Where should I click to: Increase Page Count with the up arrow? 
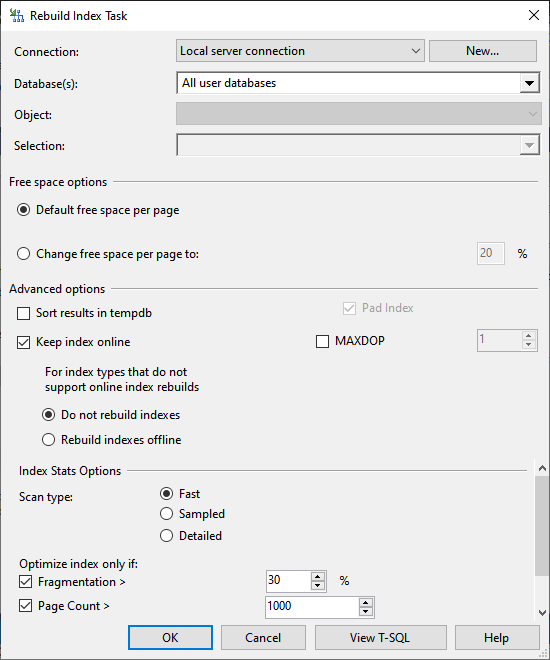(366, 603)
